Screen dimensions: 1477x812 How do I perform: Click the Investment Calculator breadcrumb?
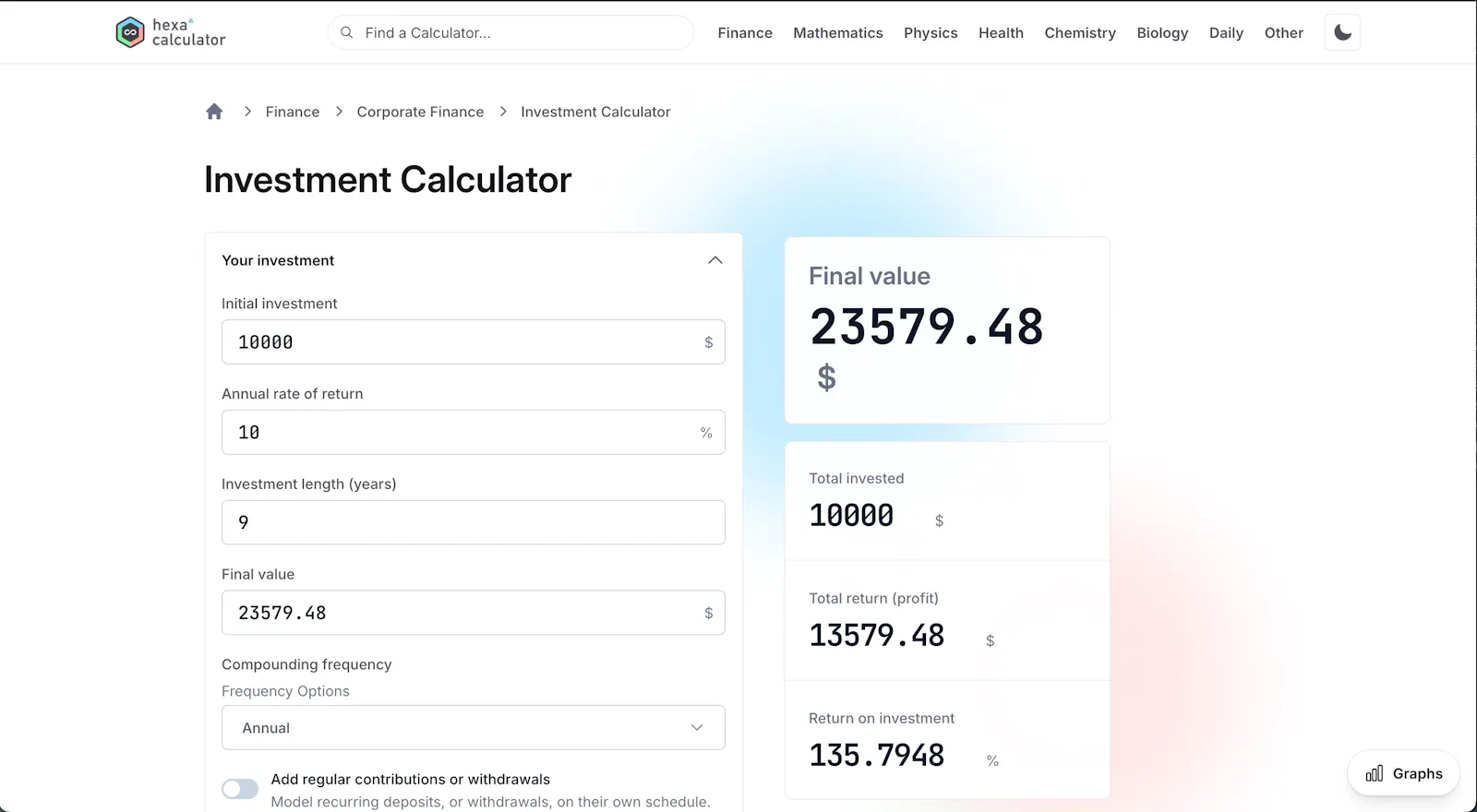pyautogui.click(x=595, y=112)
